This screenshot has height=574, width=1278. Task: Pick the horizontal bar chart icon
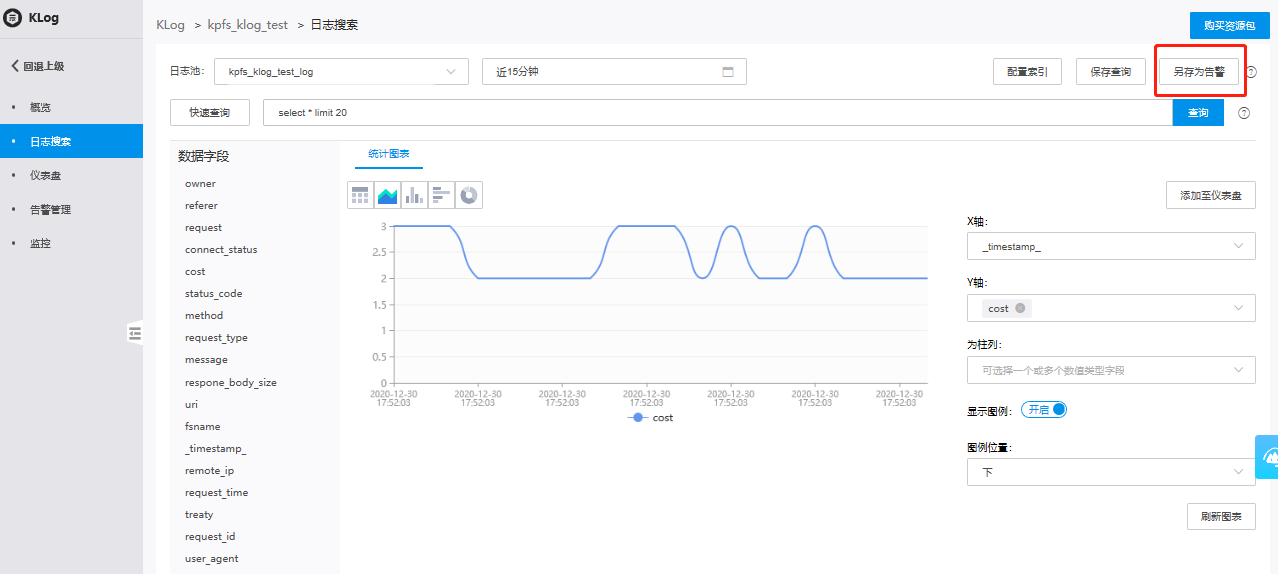coord(441,195)
